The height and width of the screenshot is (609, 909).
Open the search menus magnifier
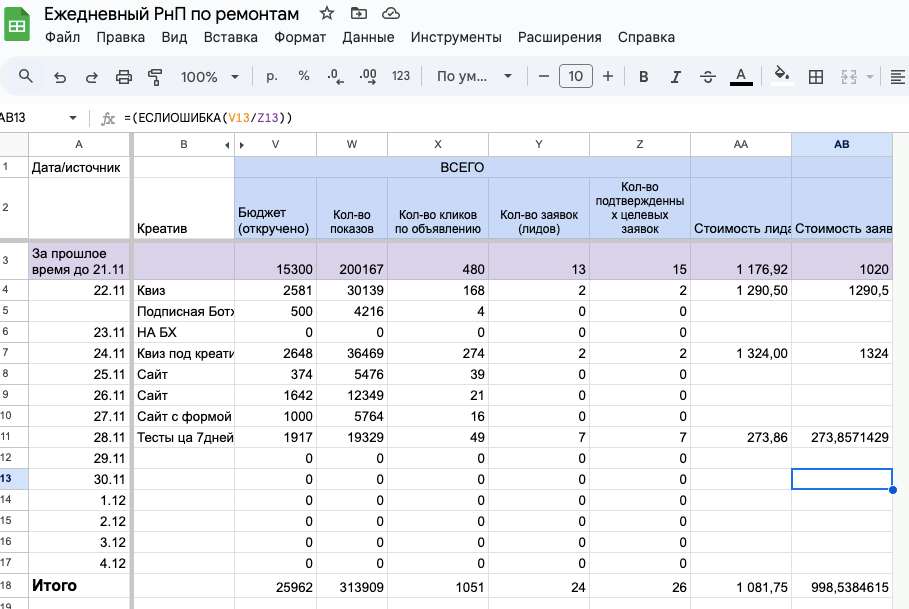(x=26, y=76)
